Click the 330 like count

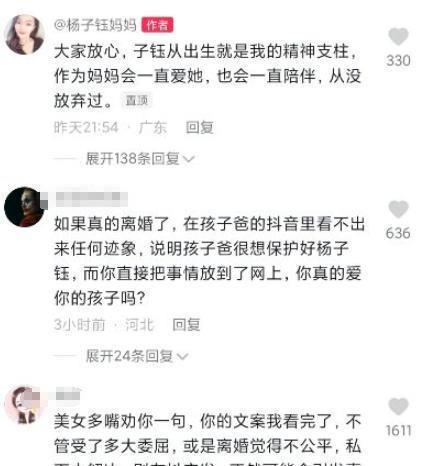tap(398, 61)
